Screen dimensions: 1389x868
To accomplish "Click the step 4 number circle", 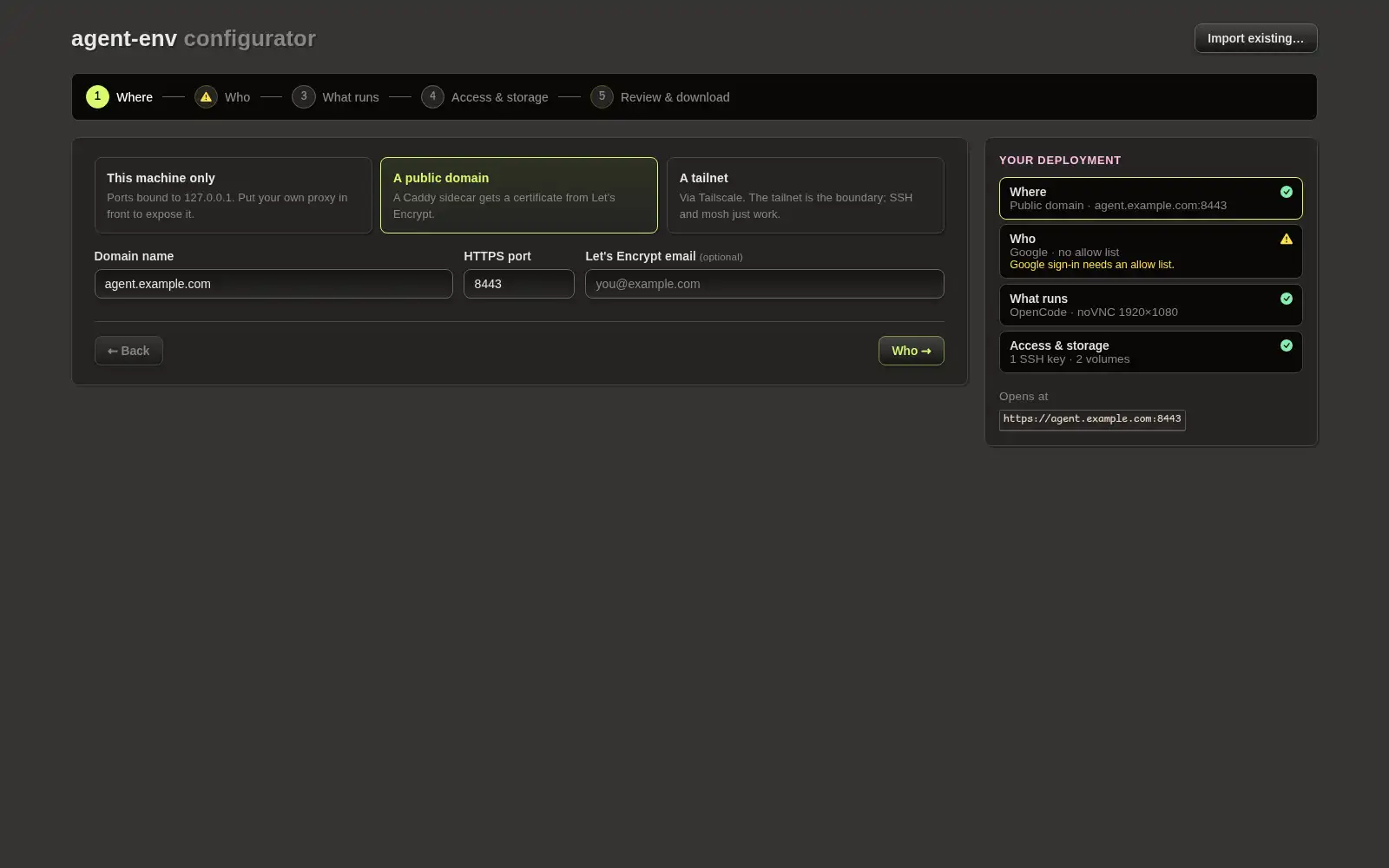I will [432, 96].
